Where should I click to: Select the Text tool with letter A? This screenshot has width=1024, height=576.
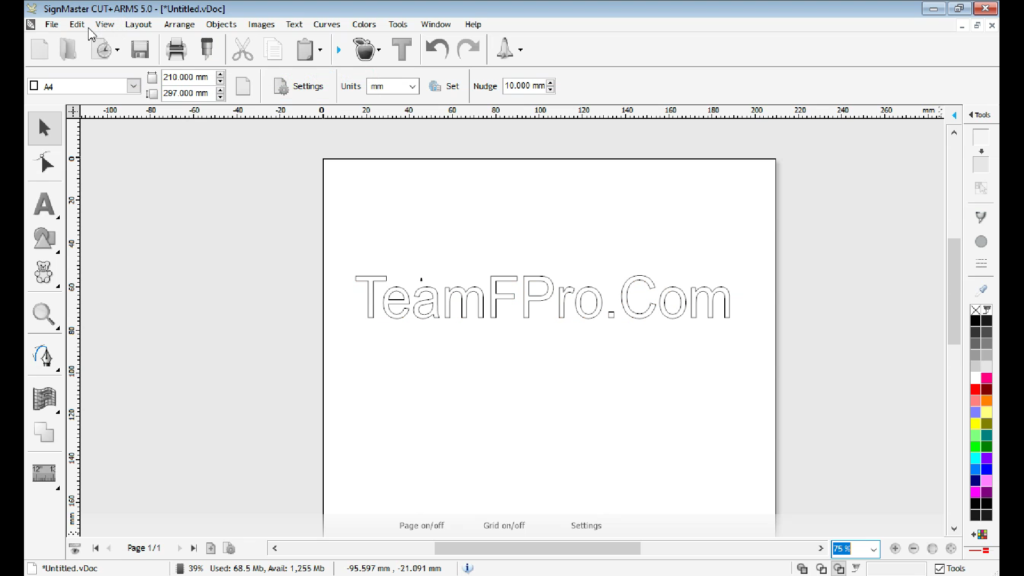tap(44, 204)
